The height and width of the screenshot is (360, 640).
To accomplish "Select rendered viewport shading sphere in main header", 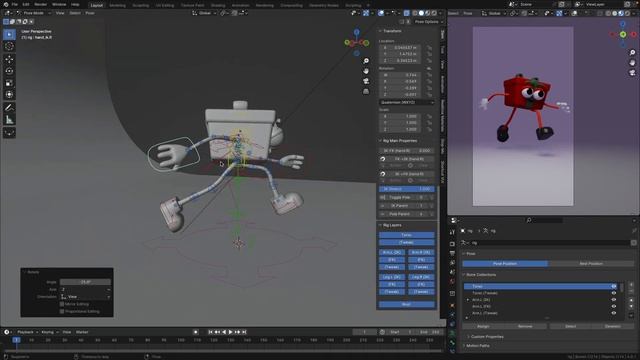I will pos(434,13).
